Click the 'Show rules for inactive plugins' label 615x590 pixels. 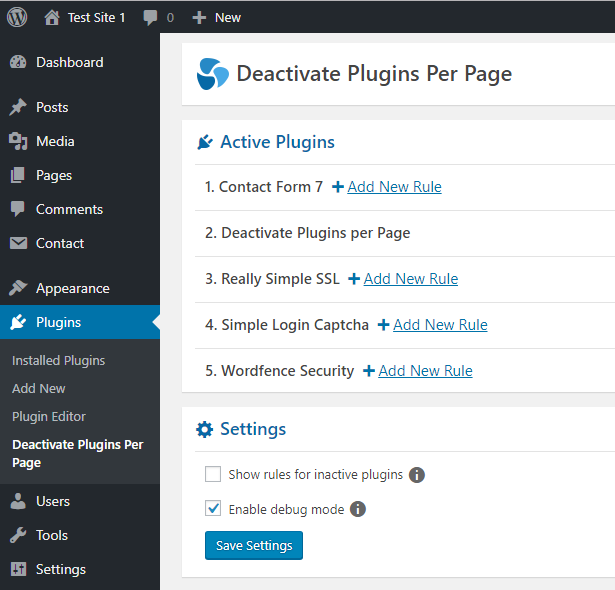pyautogui.click(x=316, y=475)
